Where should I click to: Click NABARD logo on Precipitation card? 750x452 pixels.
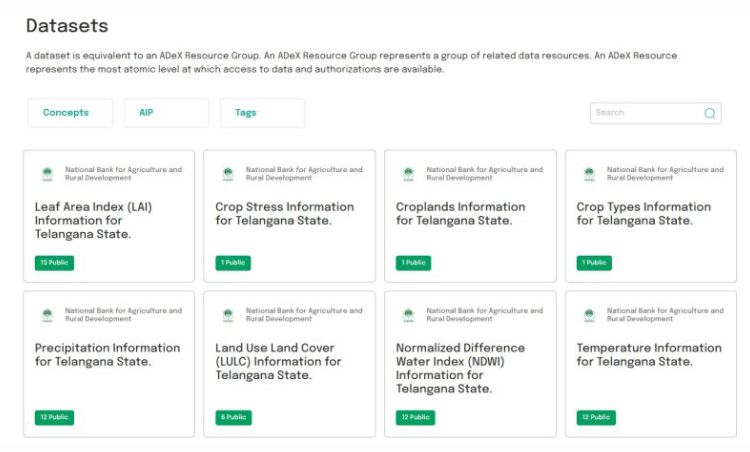pyautogui.click(x=47, y=315)
